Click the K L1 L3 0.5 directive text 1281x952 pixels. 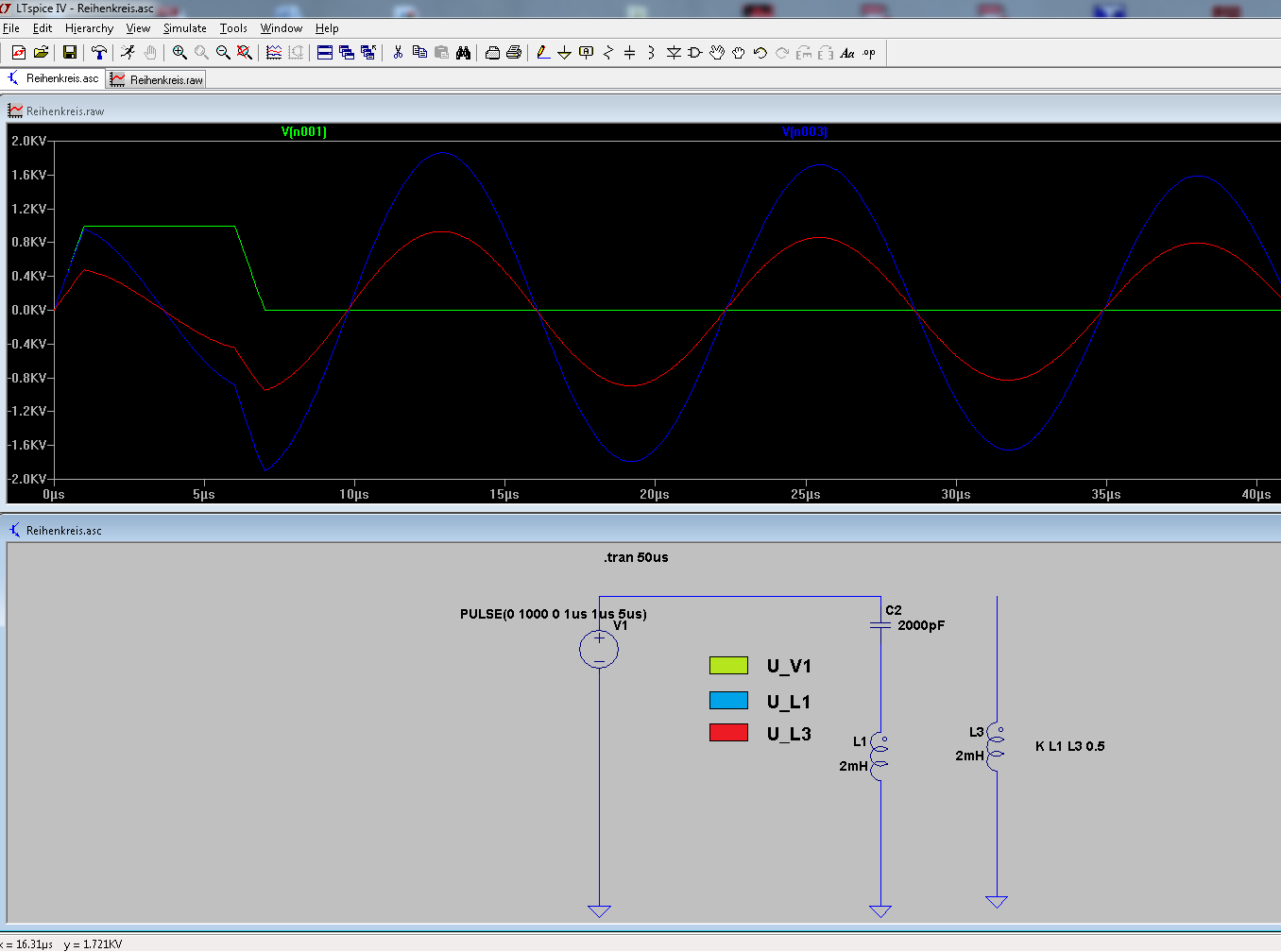coord(1069,746)
